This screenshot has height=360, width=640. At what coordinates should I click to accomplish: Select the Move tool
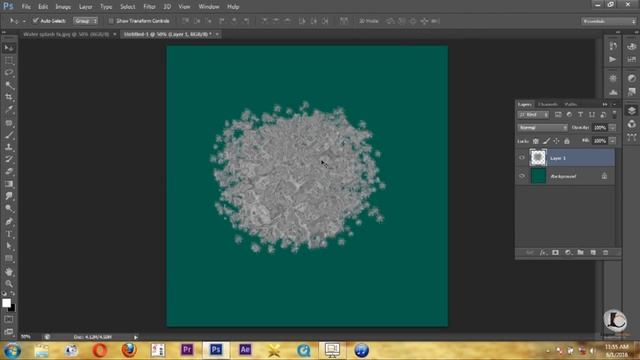[9, 48]
